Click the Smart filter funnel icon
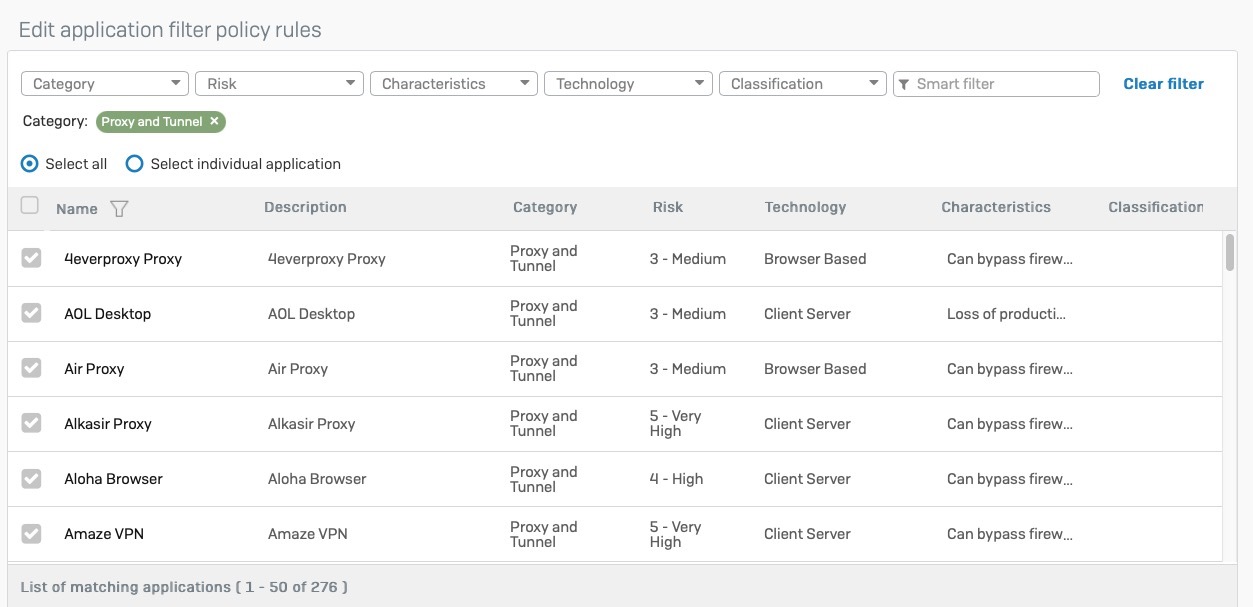 [904, 84]
